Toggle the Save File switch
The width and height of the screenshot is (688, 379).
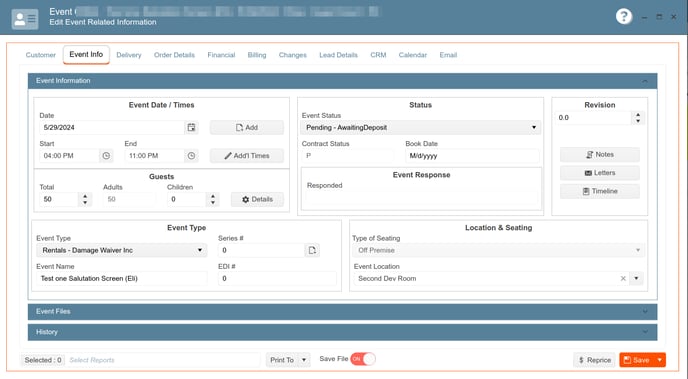pyautogui.click(x=362, y=359)
